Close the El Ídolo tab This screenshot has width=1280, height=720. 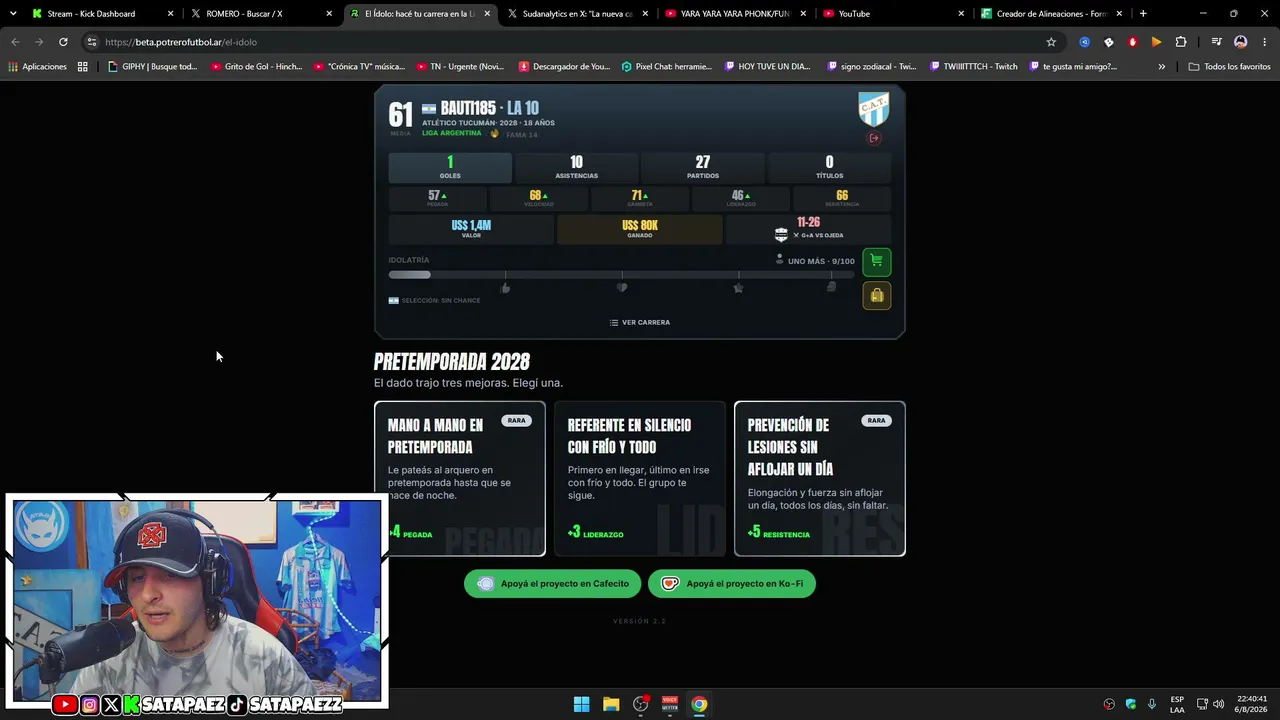click(487, 14)
